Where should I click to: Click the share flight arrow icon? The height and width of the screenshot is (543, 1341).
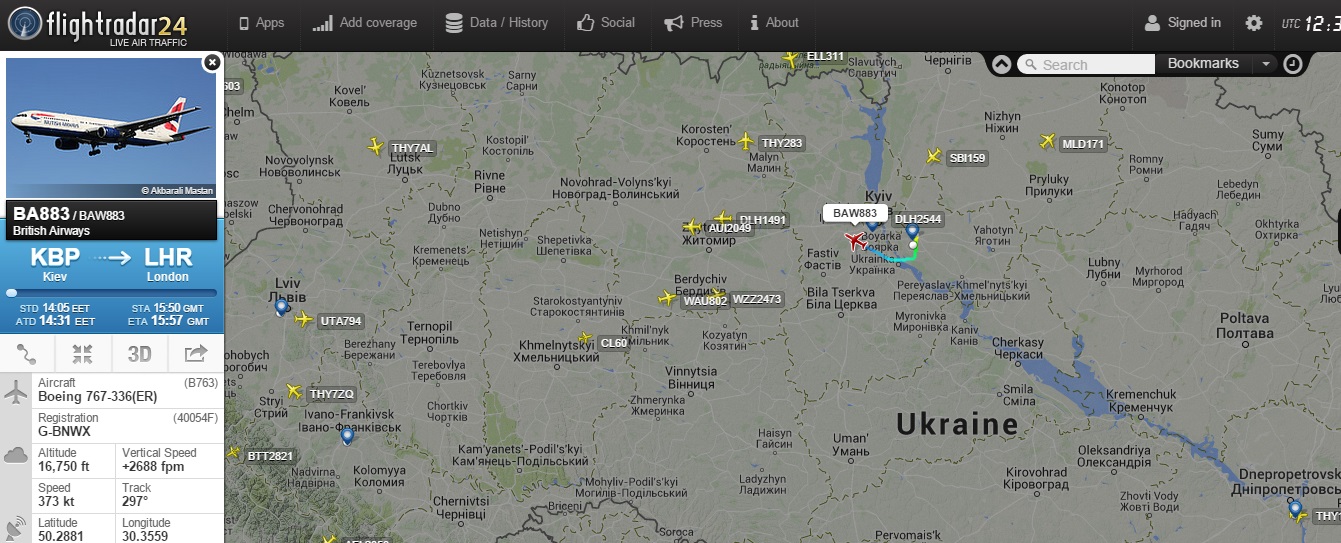(x=196, y=354)
